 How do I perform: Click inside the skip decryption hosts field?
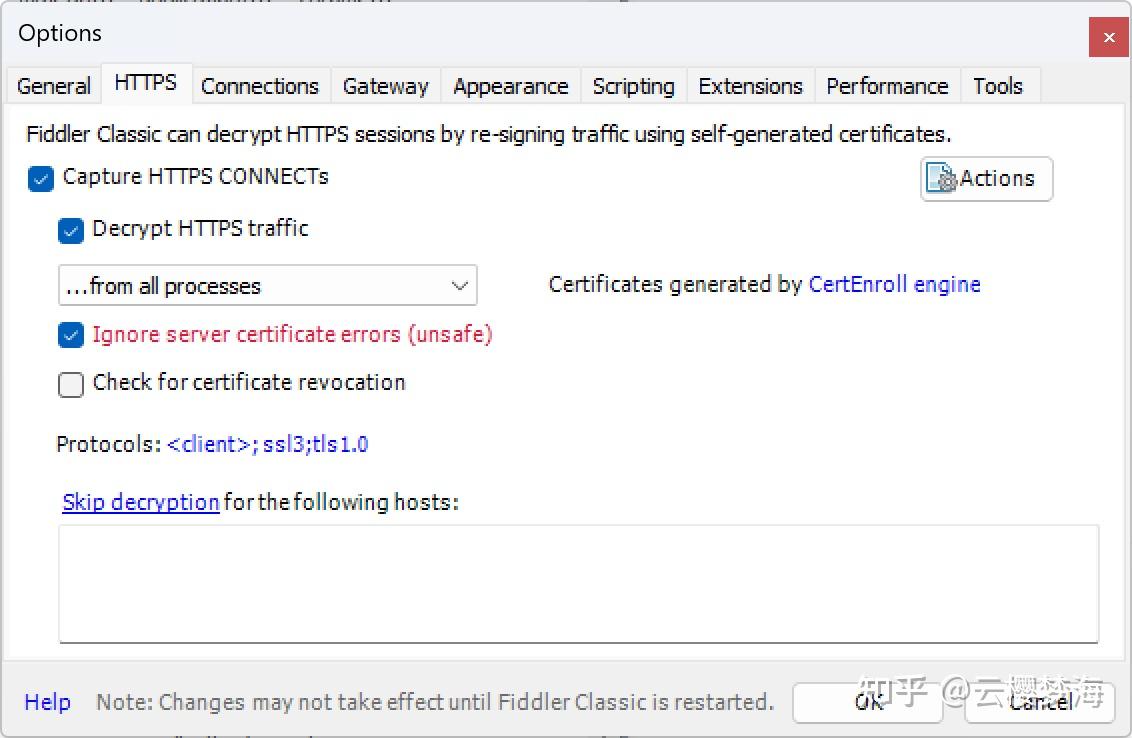pos(580,585)
